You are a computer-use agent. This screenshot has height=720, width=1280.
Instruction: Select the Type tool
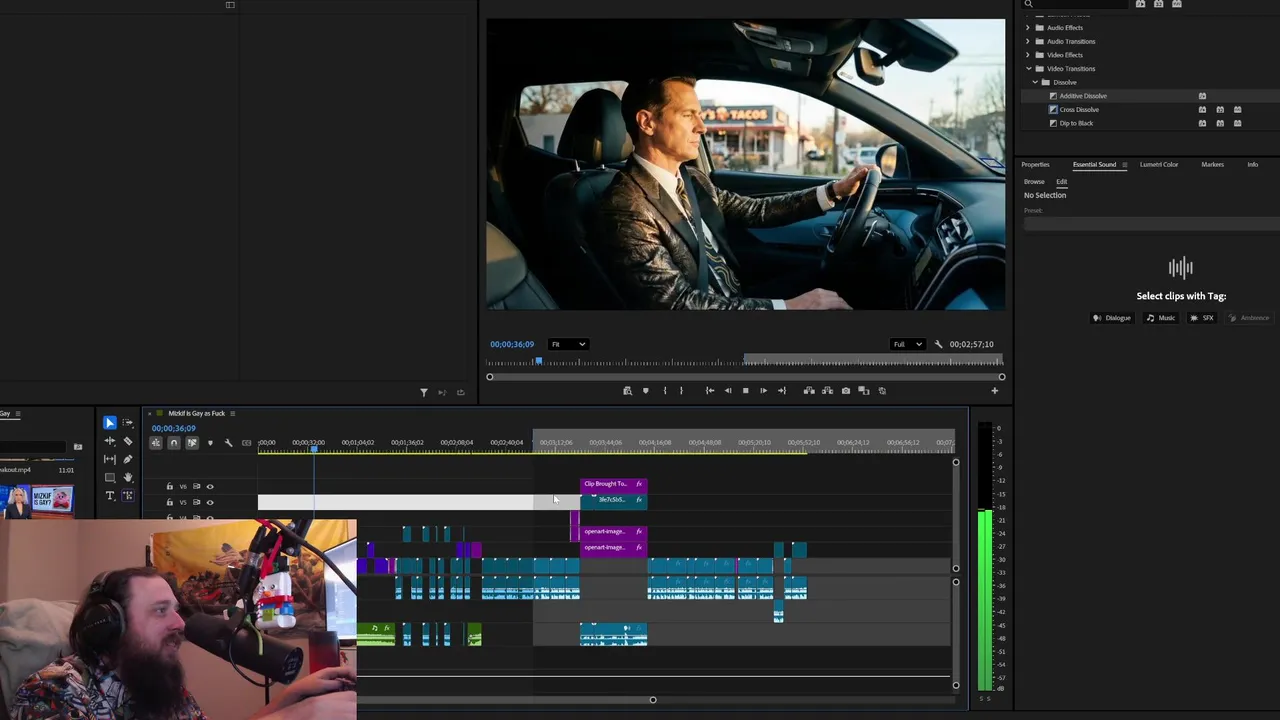coord(110,495)
